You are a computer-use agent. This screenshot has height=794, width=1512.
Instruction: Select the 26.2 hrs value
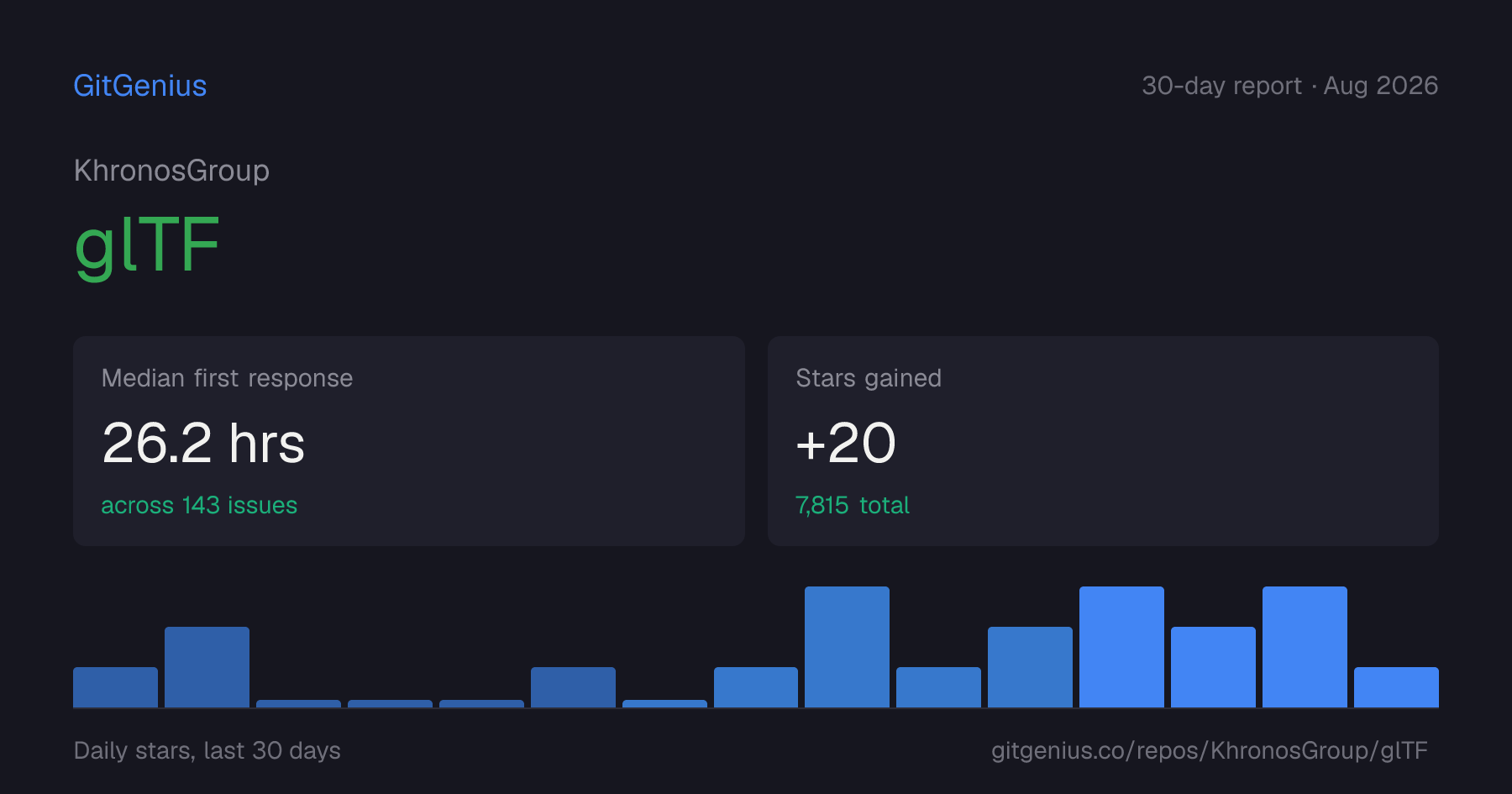203,443
